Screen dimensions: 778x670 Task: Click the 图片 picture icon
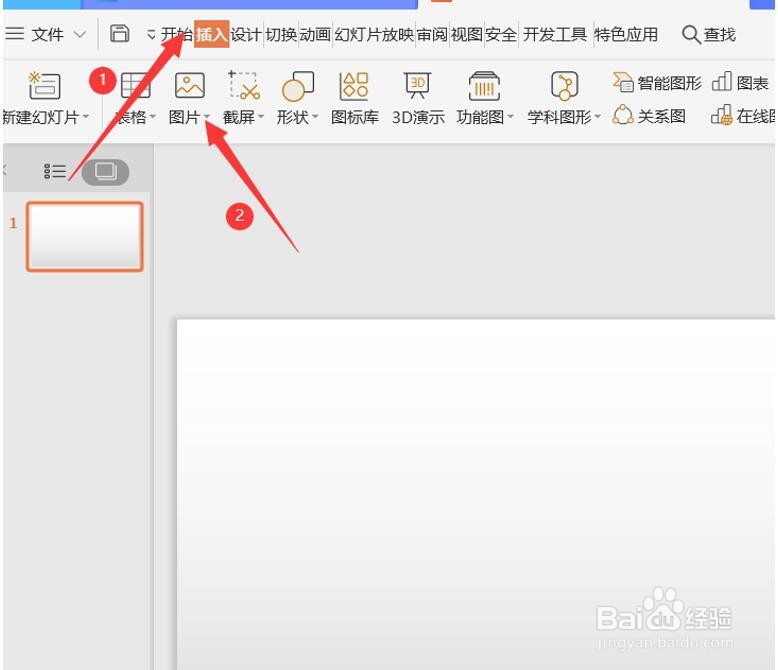tap(190, 85)
